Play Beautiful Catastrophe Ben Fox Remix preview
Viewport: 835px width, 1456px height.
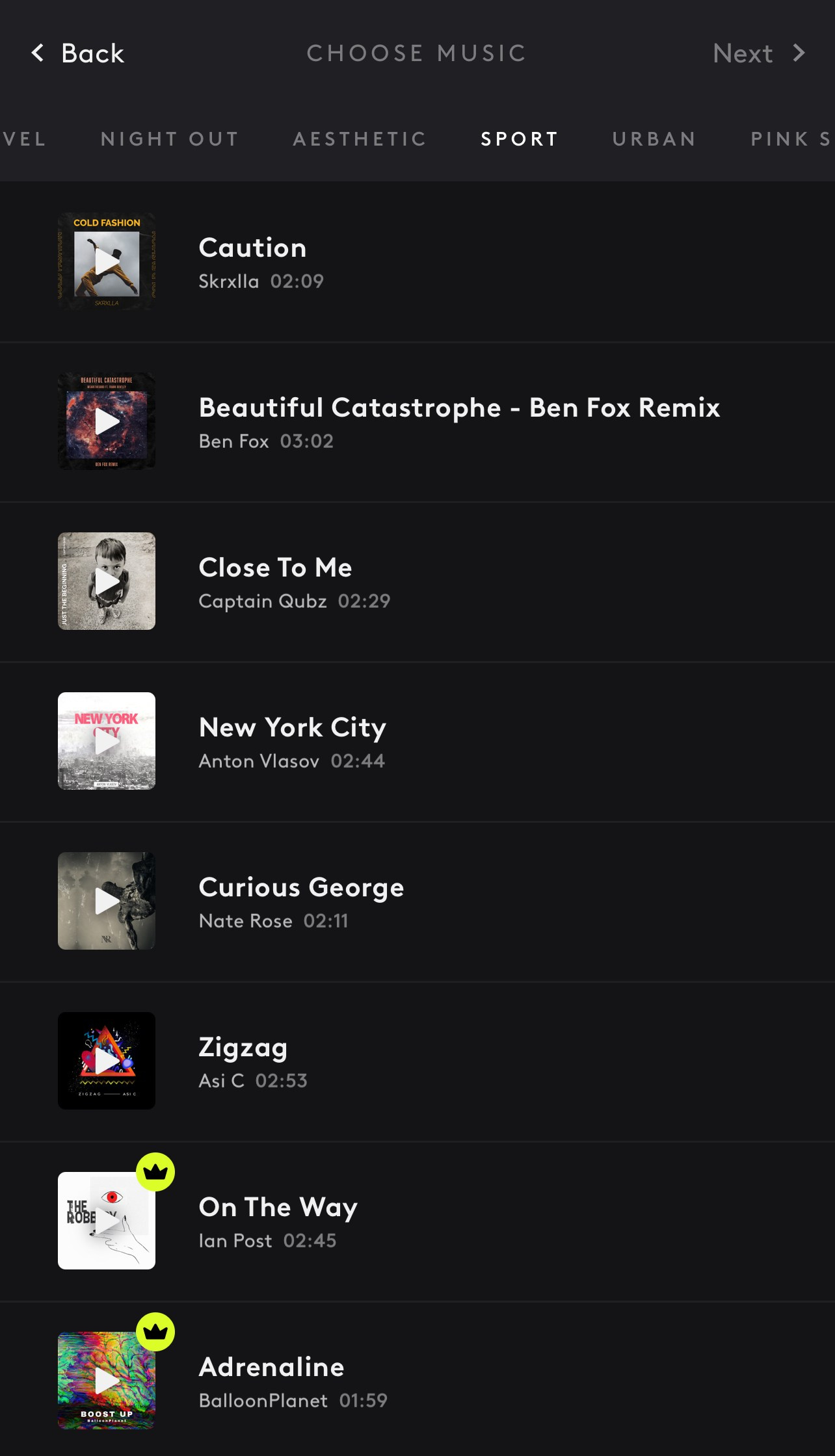pos(107,421)
